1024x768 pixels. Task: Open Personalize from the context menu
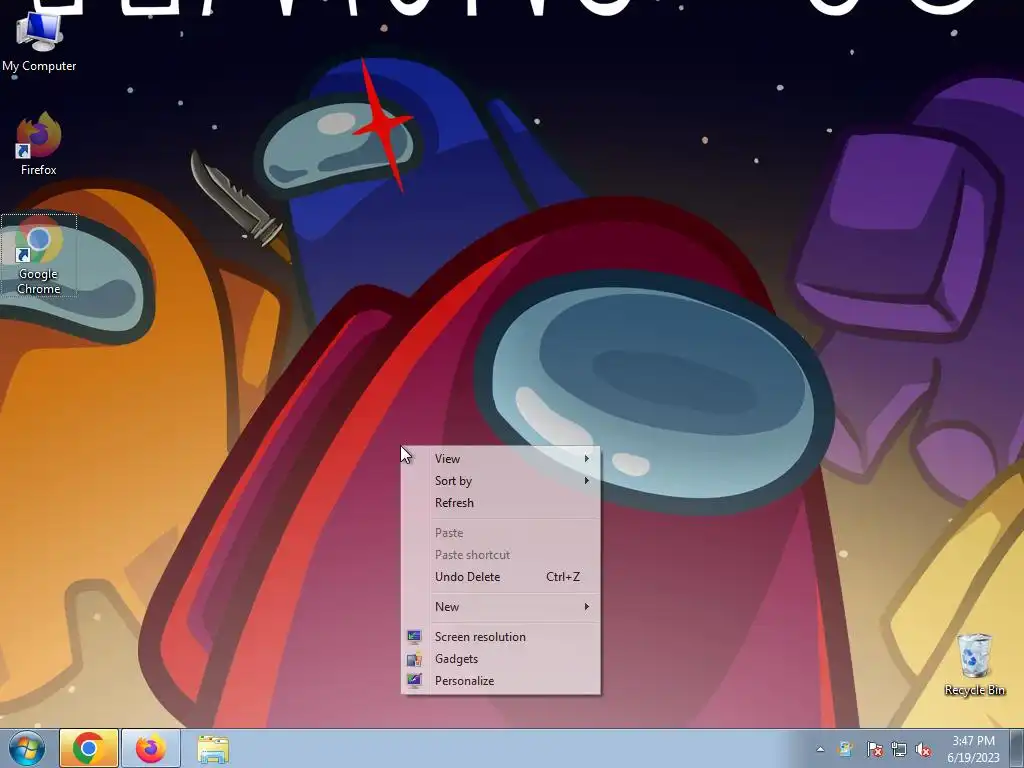501,681
